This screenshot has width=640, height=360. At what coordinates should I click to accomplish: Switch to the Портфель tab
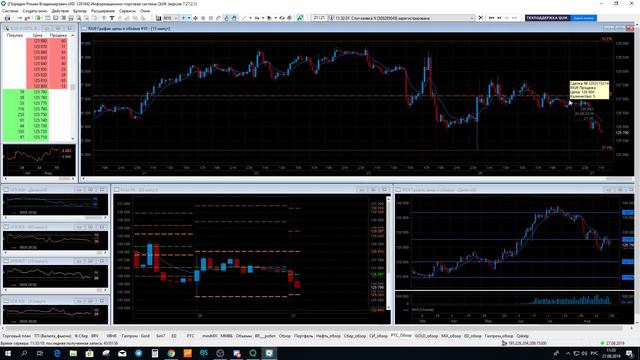click(304, 336)
